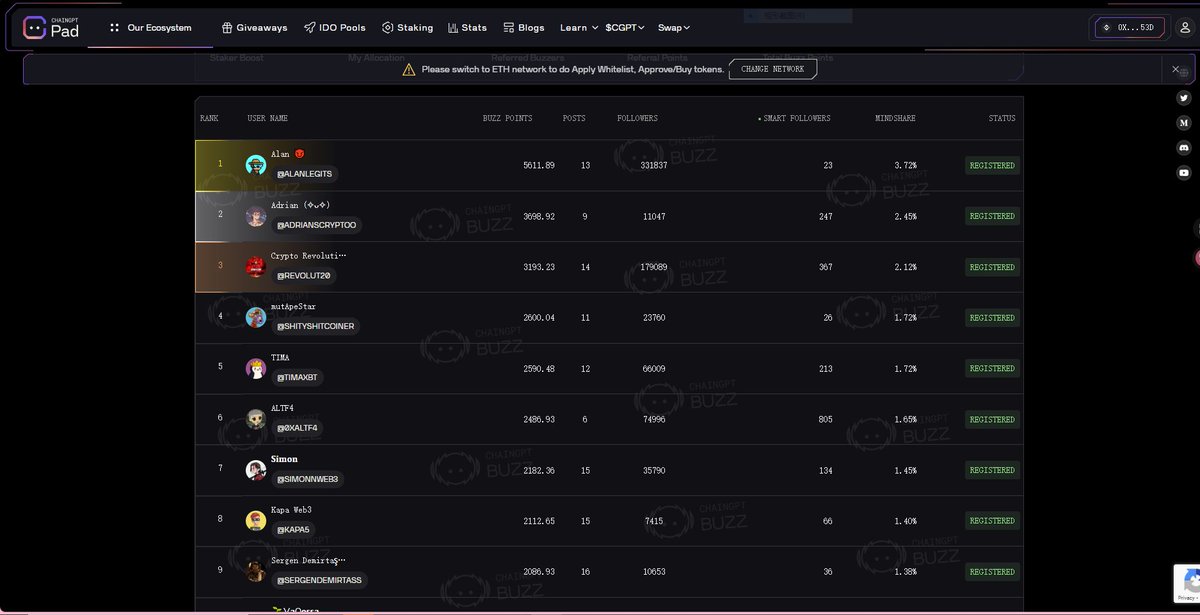Select the 5611.89 buzz points value
This screenshot has width=1200, height=615.
click(538, 165)
